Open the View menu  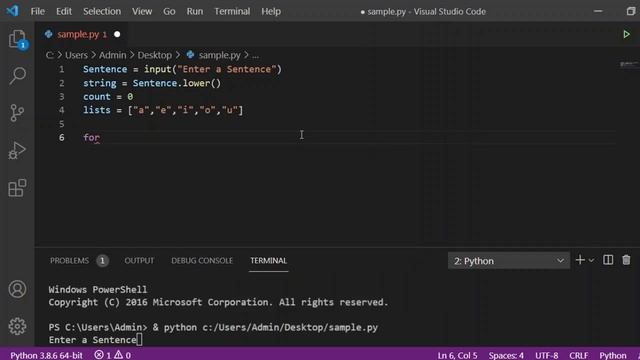[x=142, y=11]
